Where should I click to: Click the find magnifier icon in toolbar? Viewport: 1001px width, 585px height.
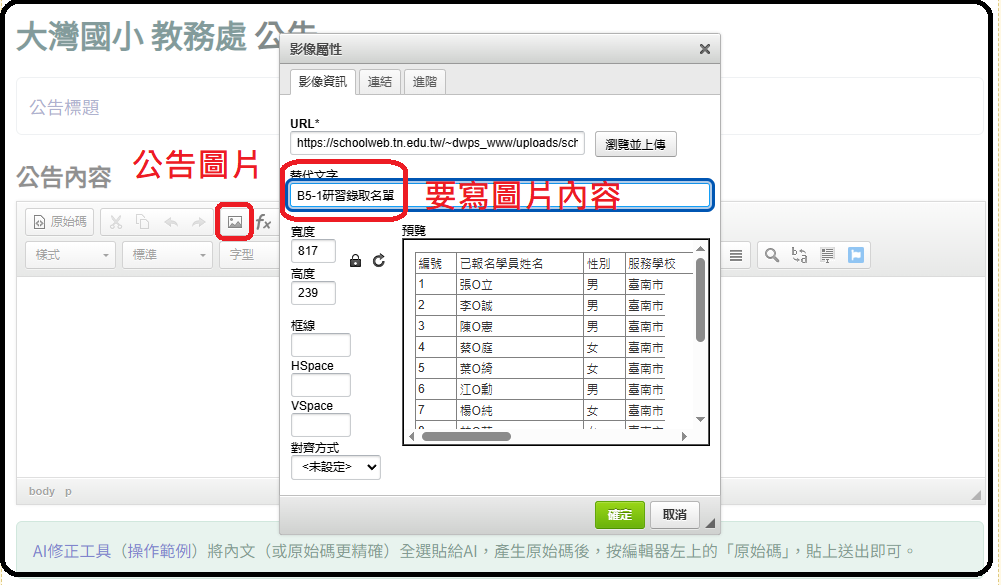[771, 255]
